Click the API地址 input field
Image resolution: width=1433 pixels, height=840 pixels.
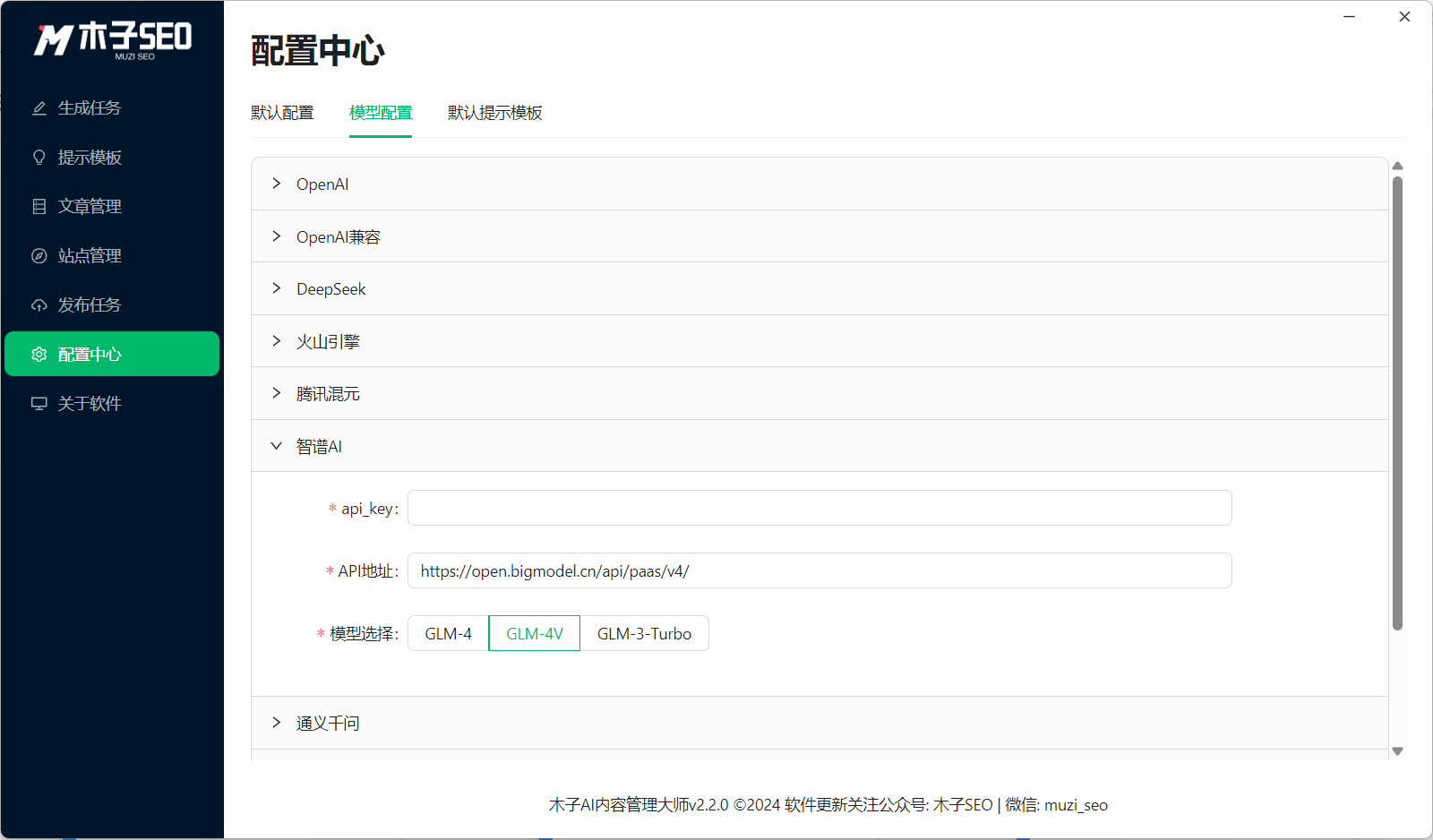point(819,570)
